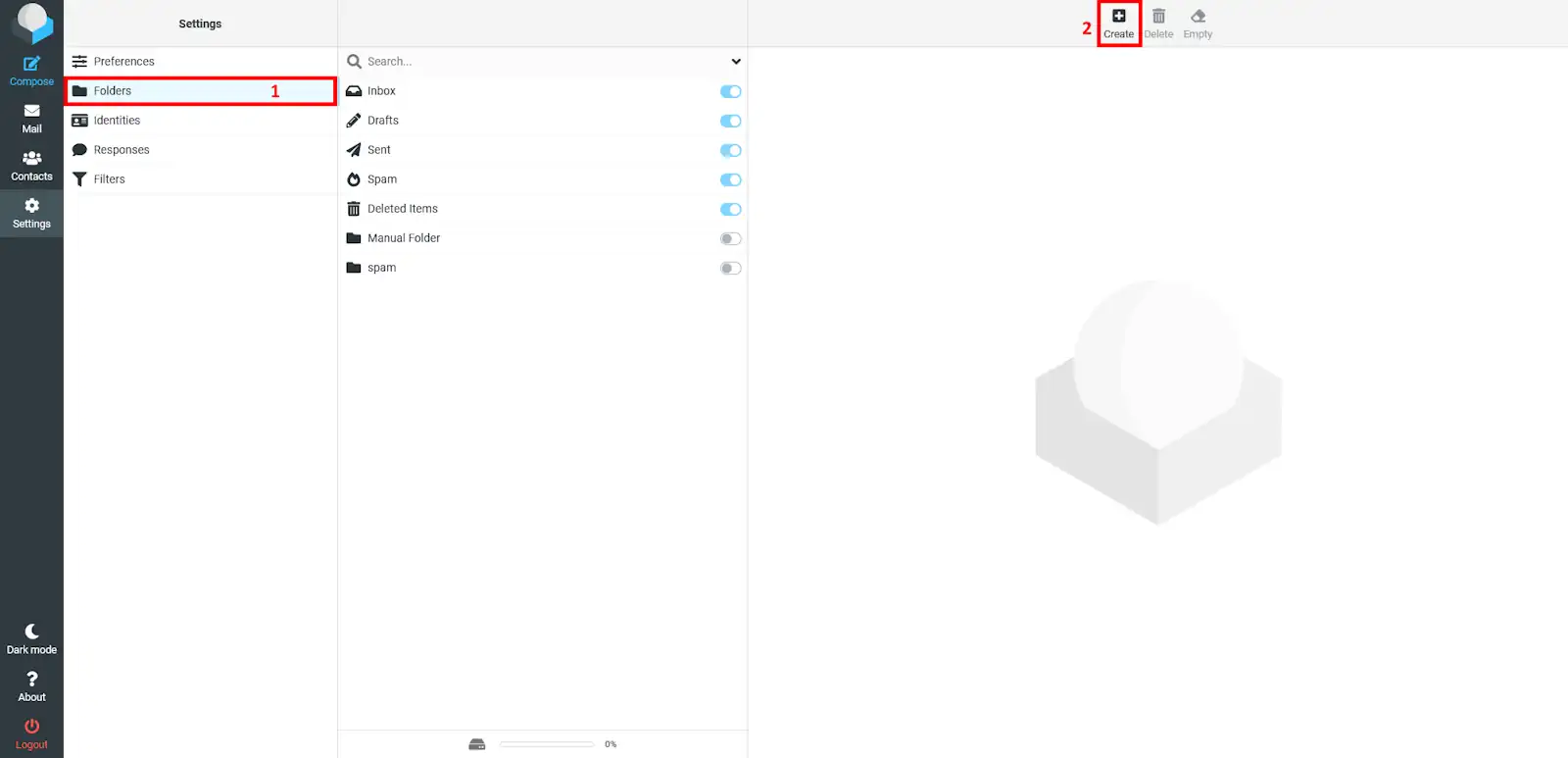Click the Empty folder eraser icon
The image size is (1568, 758).
(x=1198, y=17)
